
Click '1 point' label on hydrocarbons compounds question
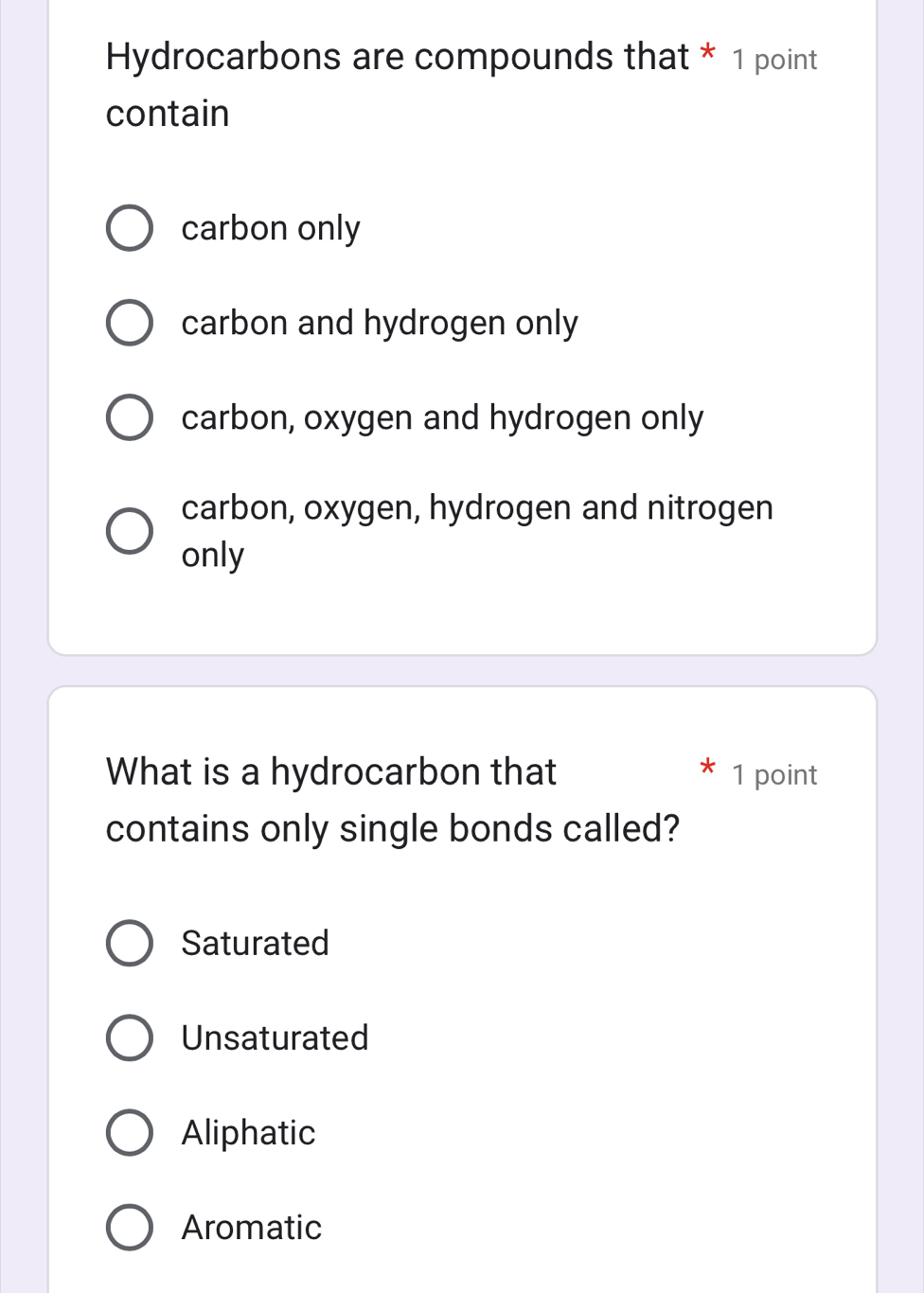774,60
